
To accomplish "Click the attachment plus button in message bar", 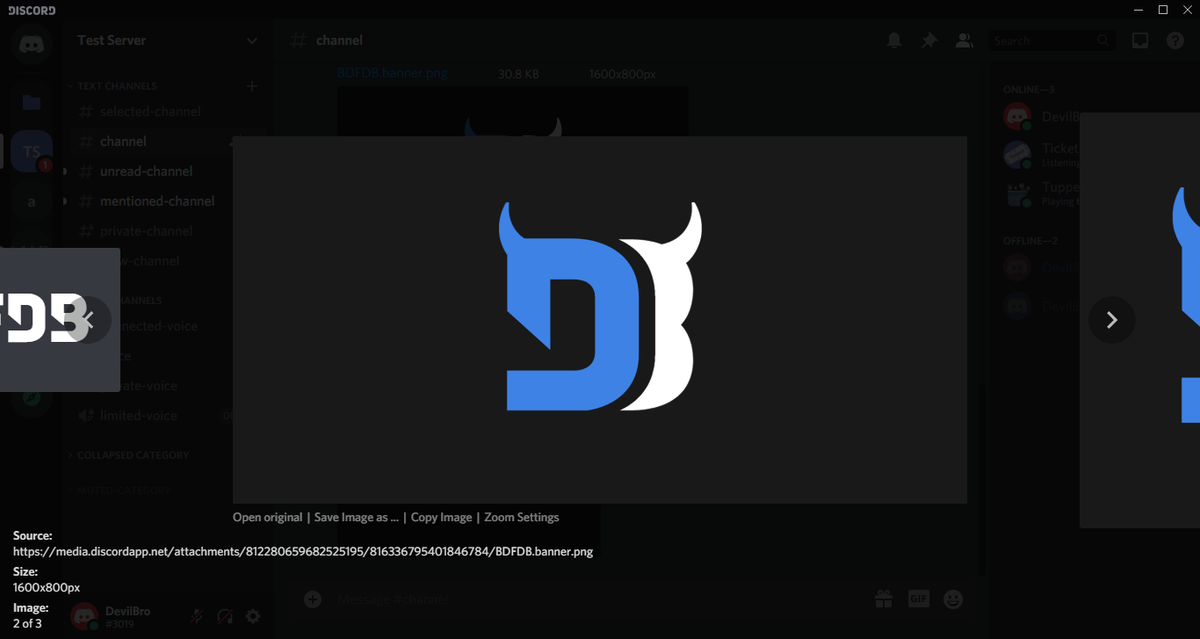I will (313, 599).
